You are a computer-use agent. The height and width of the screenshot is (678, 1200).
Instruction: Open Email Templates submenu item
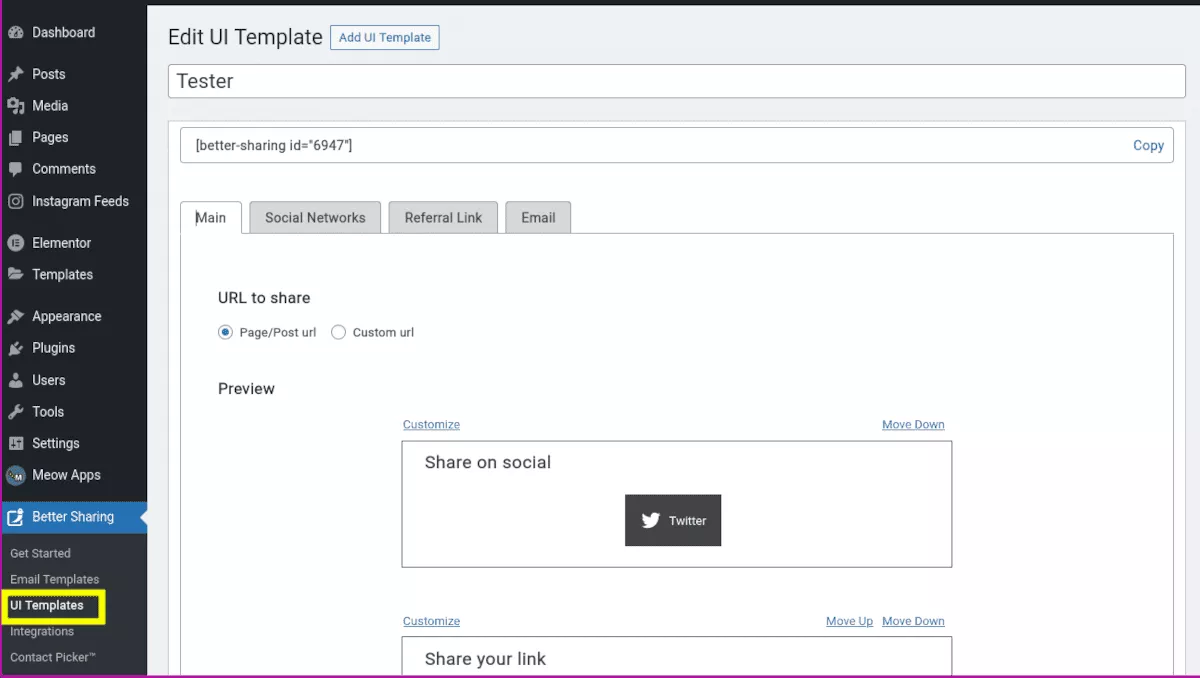pyautogui.click(x=55, y=579)
